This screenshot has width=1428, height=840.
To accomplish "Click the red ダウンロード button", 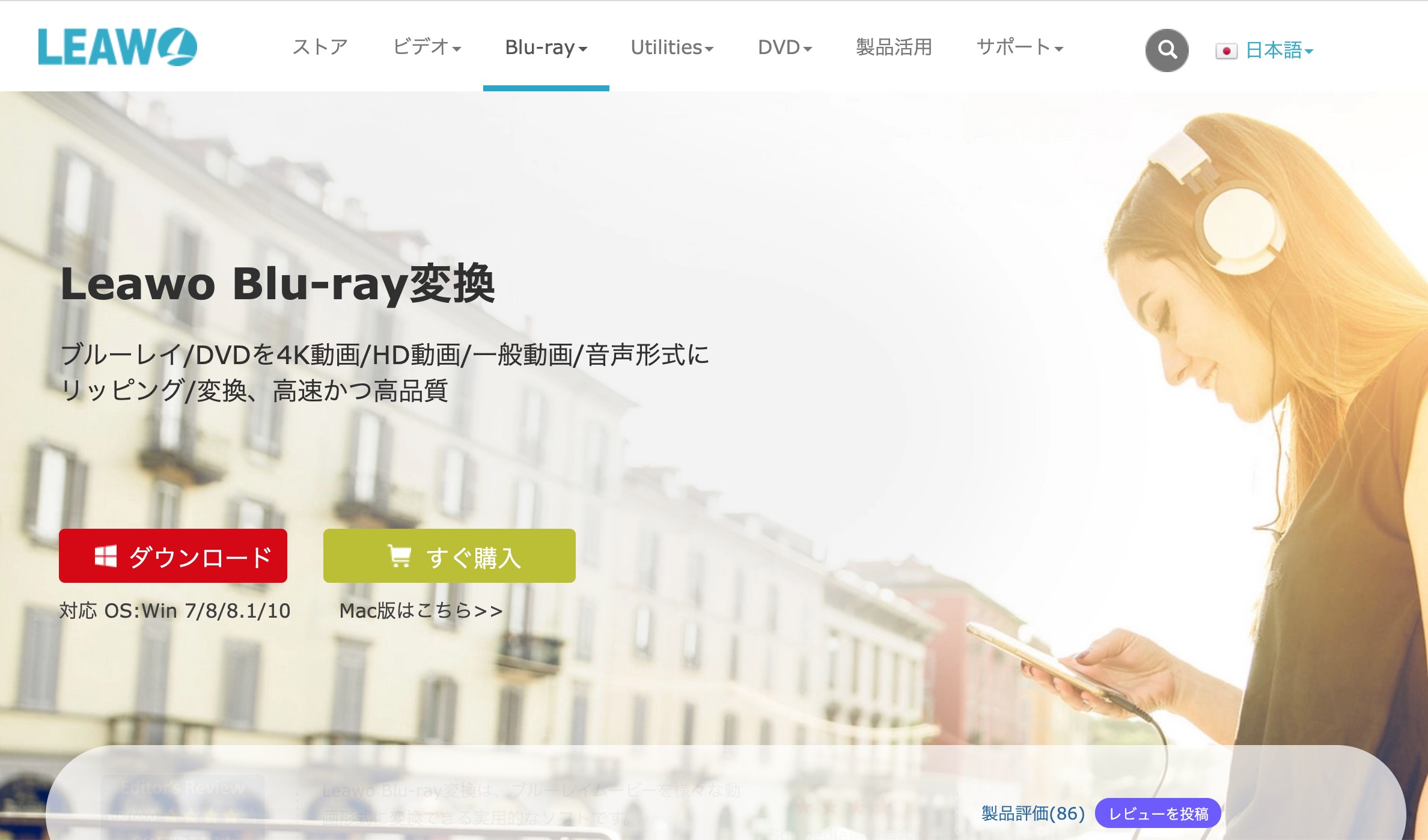I will pos(173,556).
